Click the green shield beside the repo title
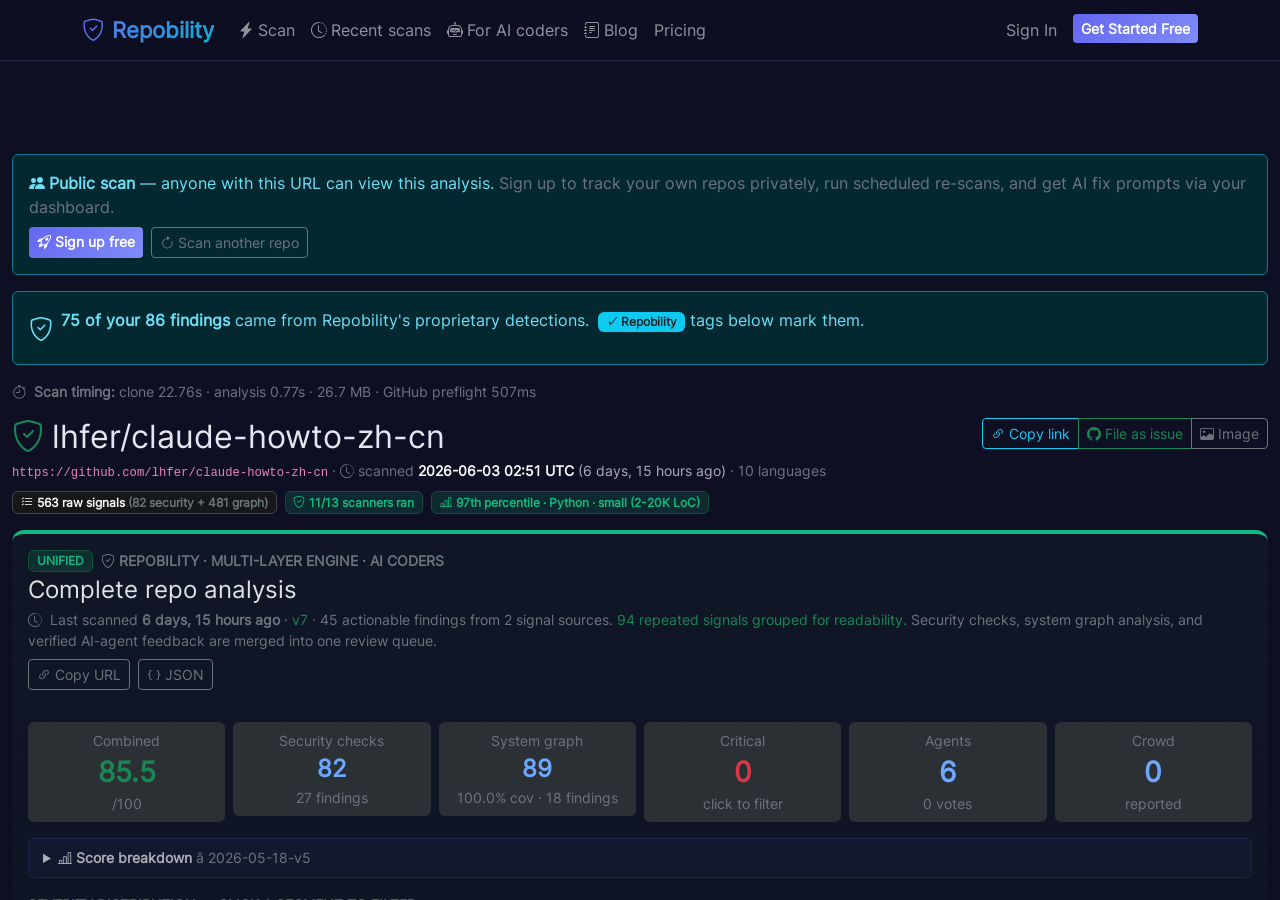 28,436
